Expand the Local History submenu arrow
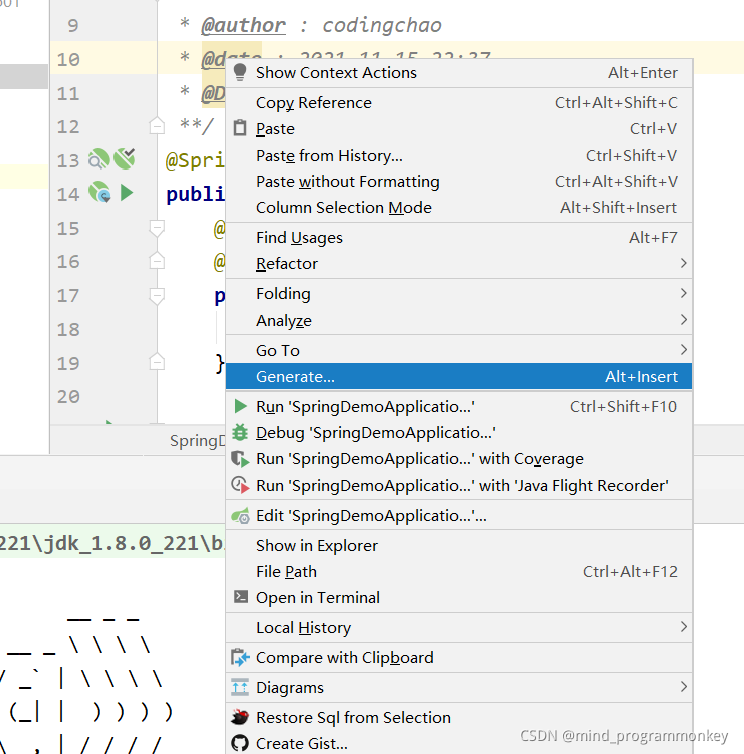The width and height of the screenshot is (744, 754). click(683, 627)
